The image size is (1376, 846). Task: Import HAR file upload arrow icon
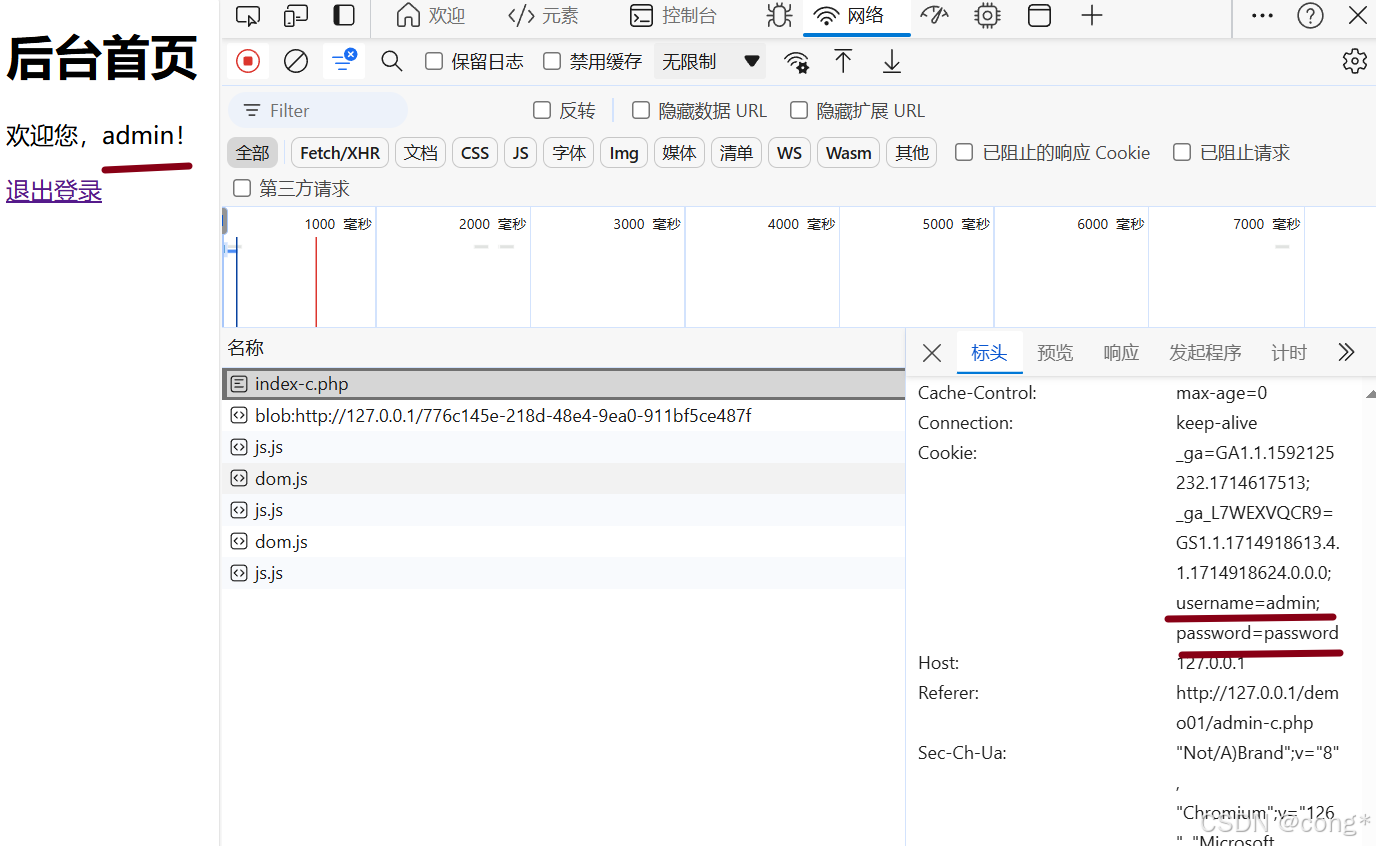pyautogui.click(x=843, y=61)
